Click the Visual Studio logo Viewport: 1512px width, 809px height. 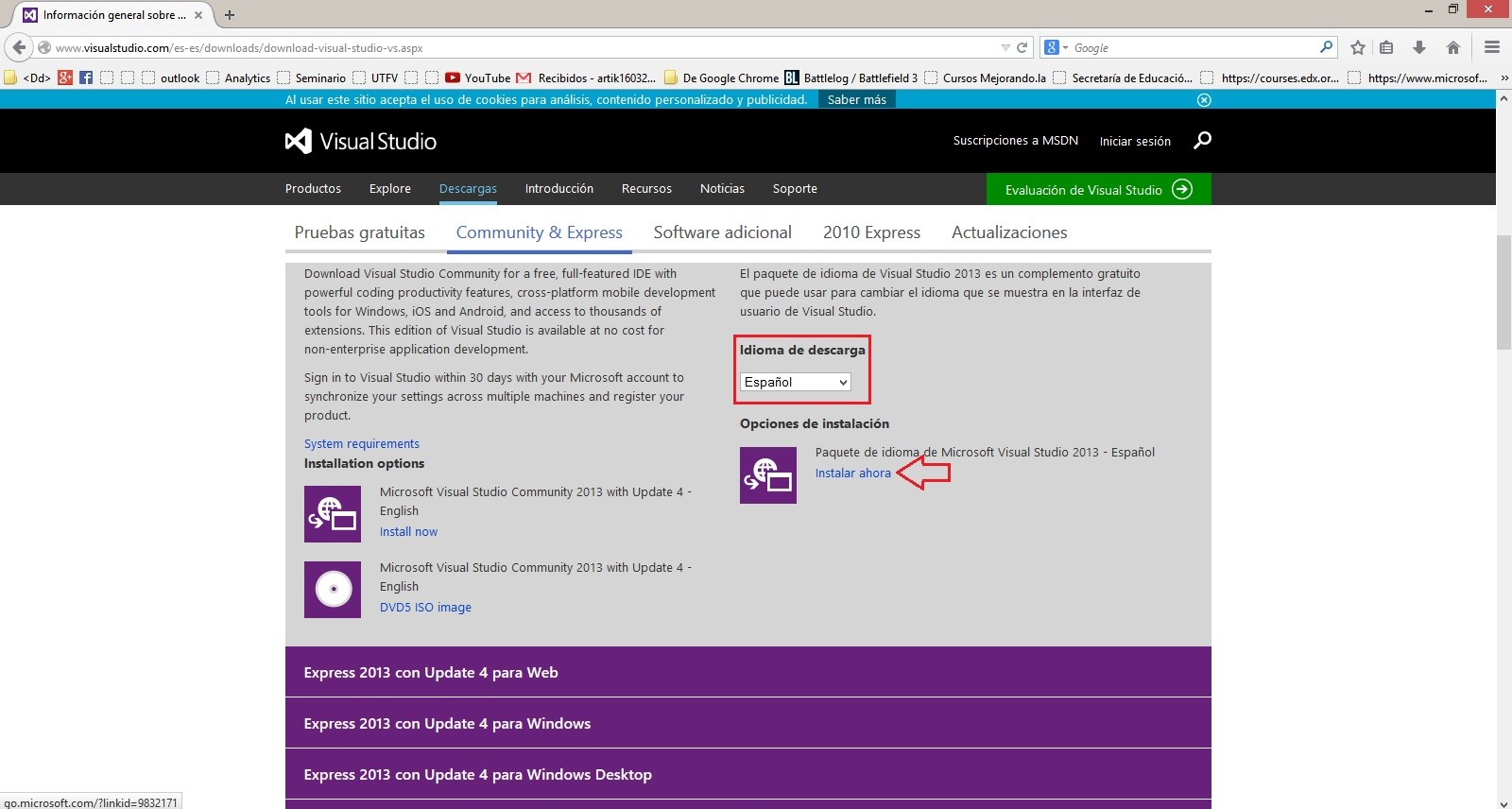361,141
